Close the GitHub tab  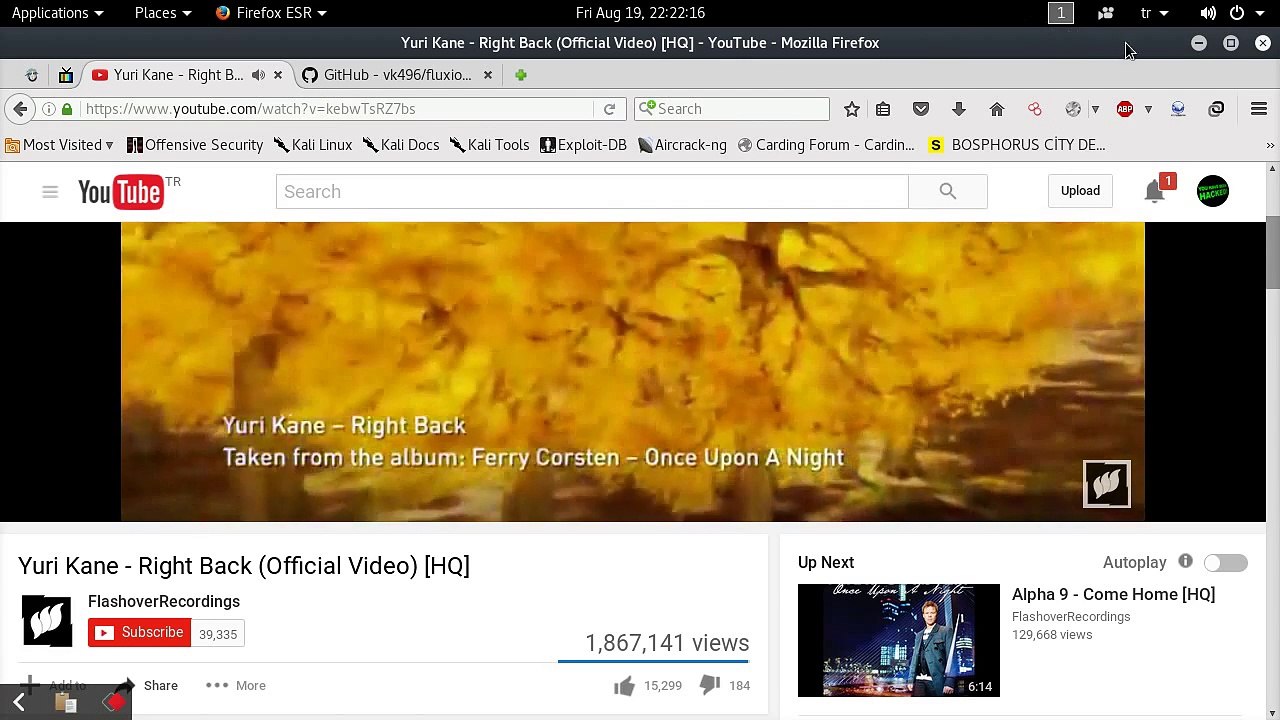pyautogui.click(x=487, y=75)
